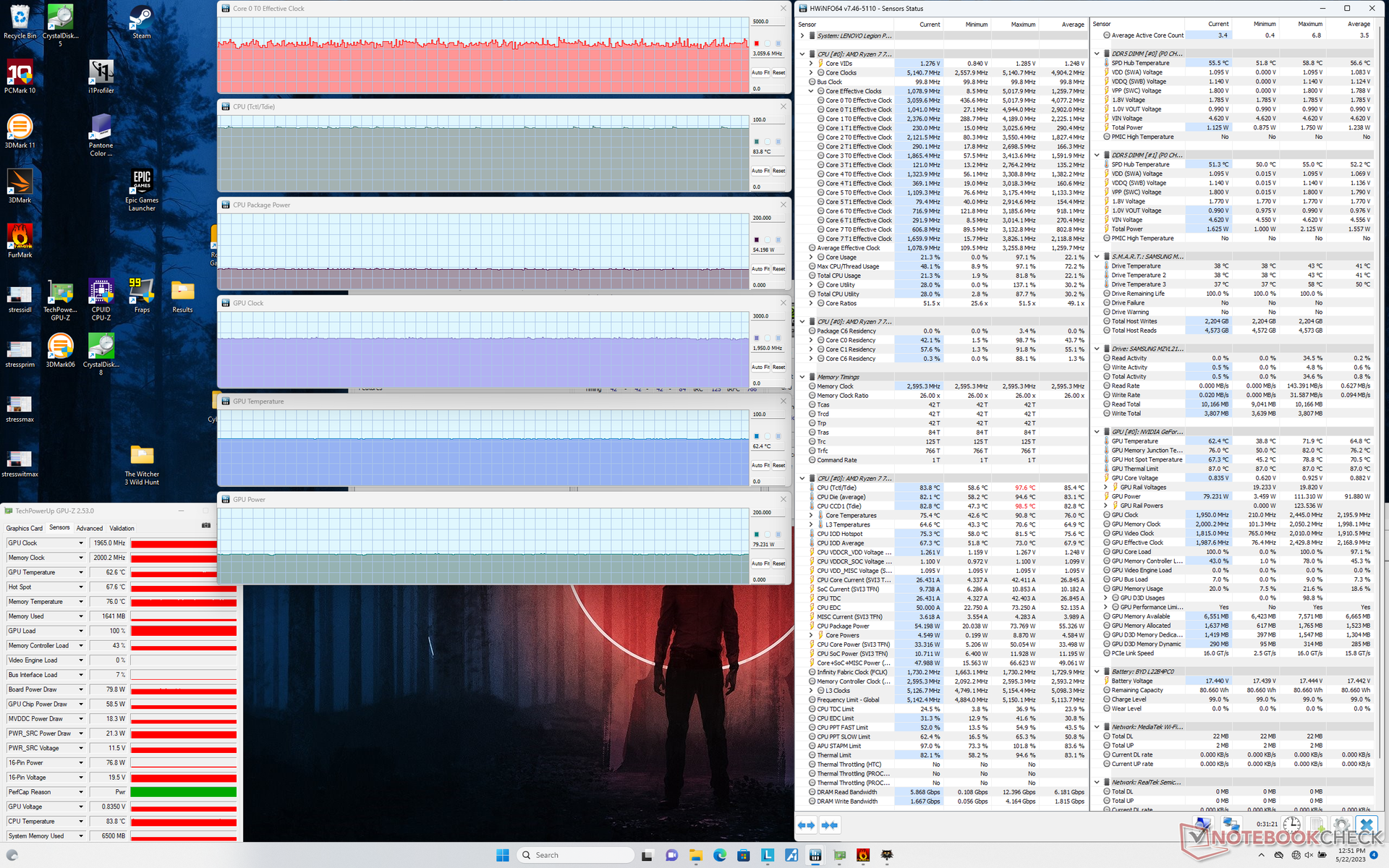This screenshot has height=868, width=1389.
Task: Click red color swatch on Core 0 graph
Action: coord(757,43)
